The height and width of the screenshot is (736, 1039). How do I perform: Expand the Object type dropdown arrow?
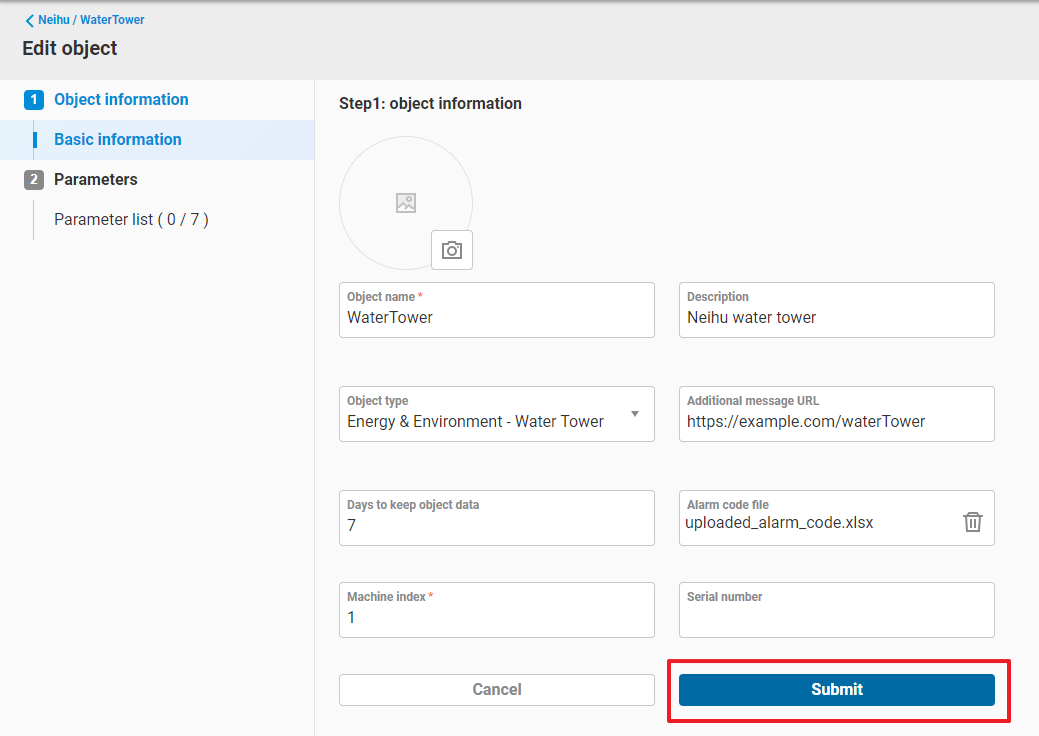pos(634,414)
